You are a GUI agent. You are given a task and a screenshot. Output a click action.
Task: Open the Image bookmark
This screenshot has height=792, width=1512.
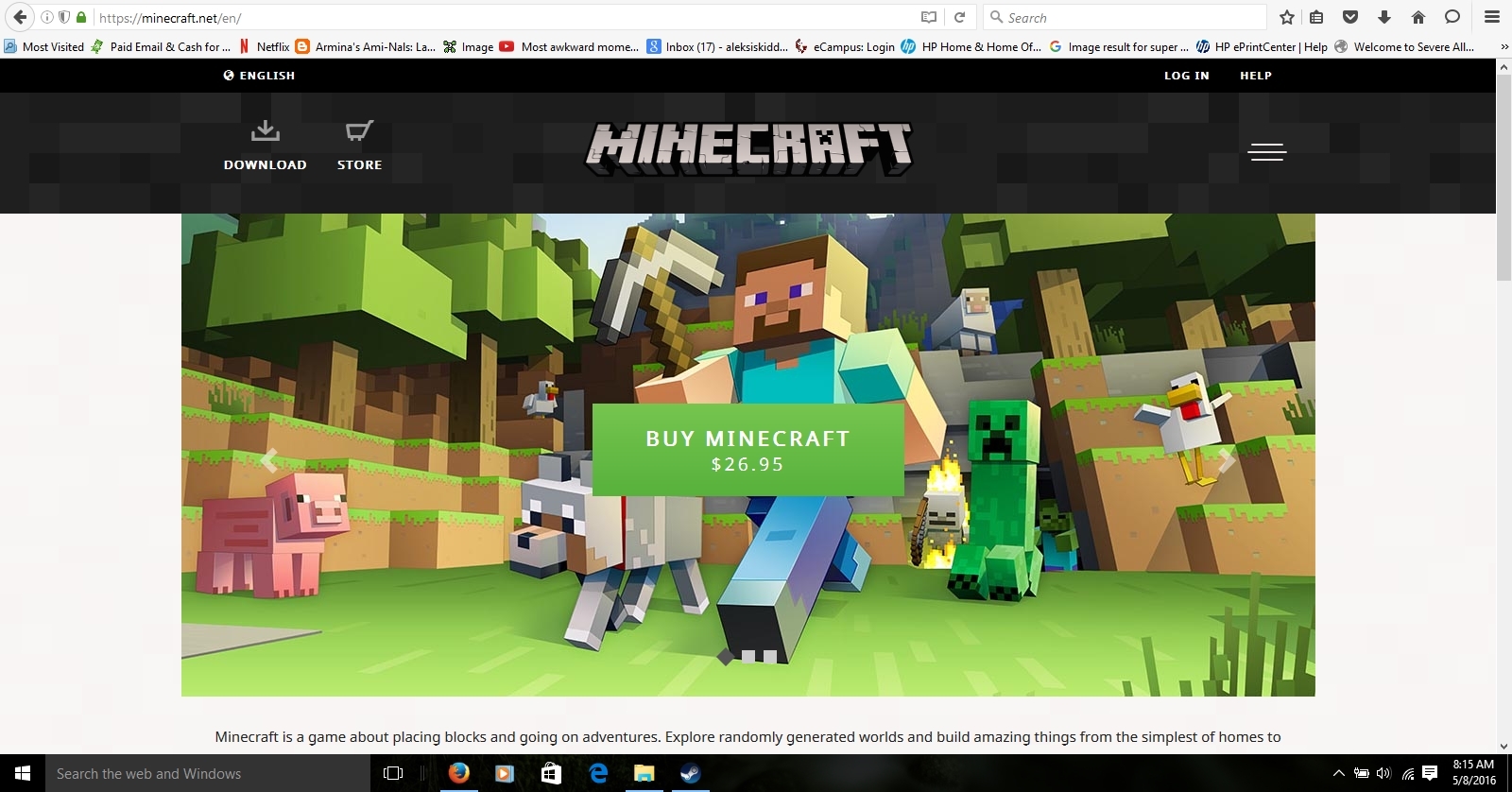pyautogui.click(x=468, y=46)
